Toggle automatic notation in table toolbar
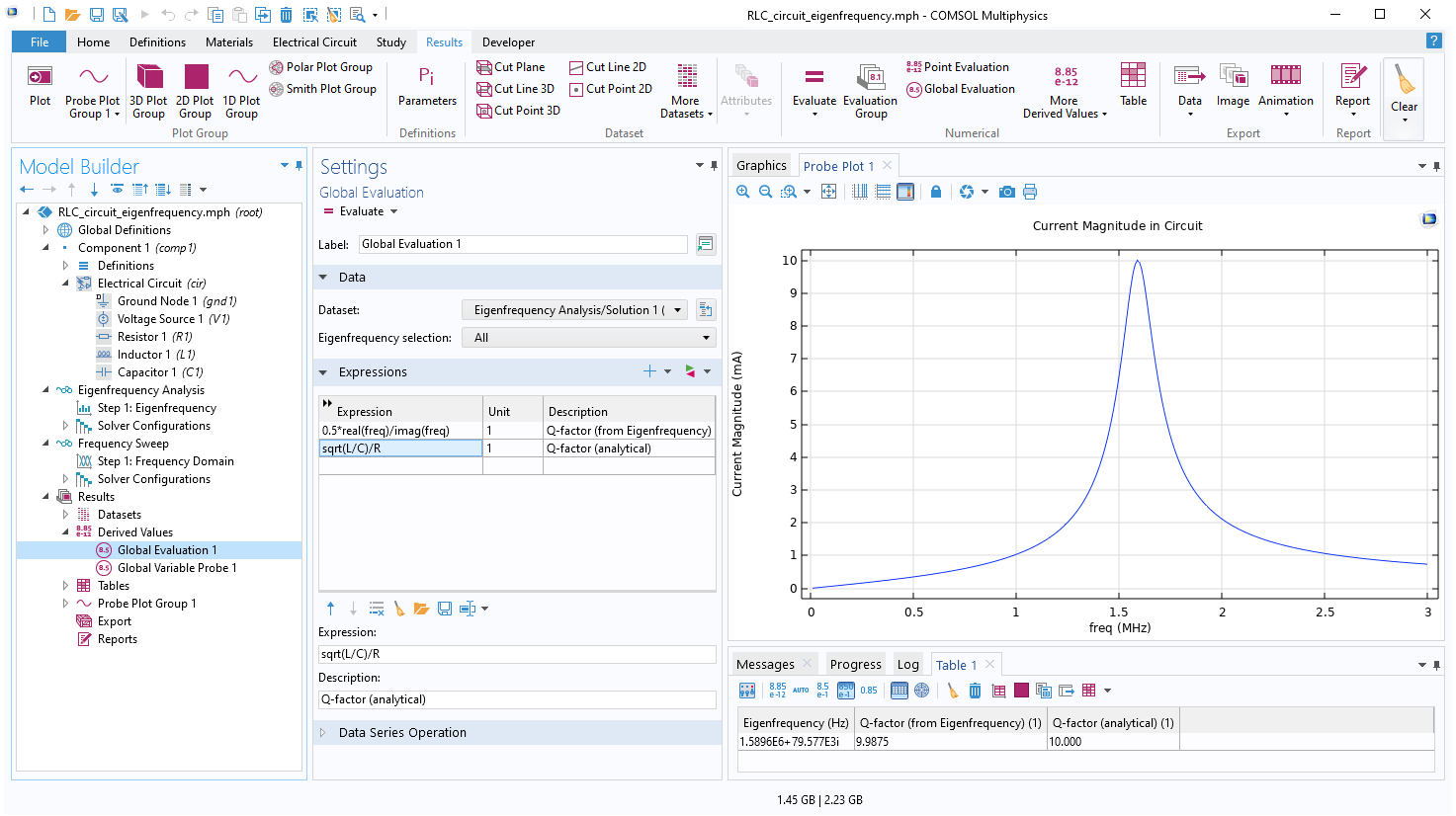Screen dimensions: 1456x816 [x=801, y=691]
